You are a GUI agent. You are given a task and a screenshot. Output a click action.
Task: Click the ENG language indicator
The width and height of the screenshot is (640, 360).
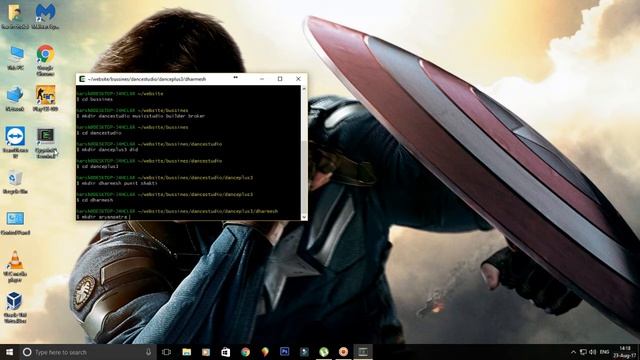click(x=604, y=352)
